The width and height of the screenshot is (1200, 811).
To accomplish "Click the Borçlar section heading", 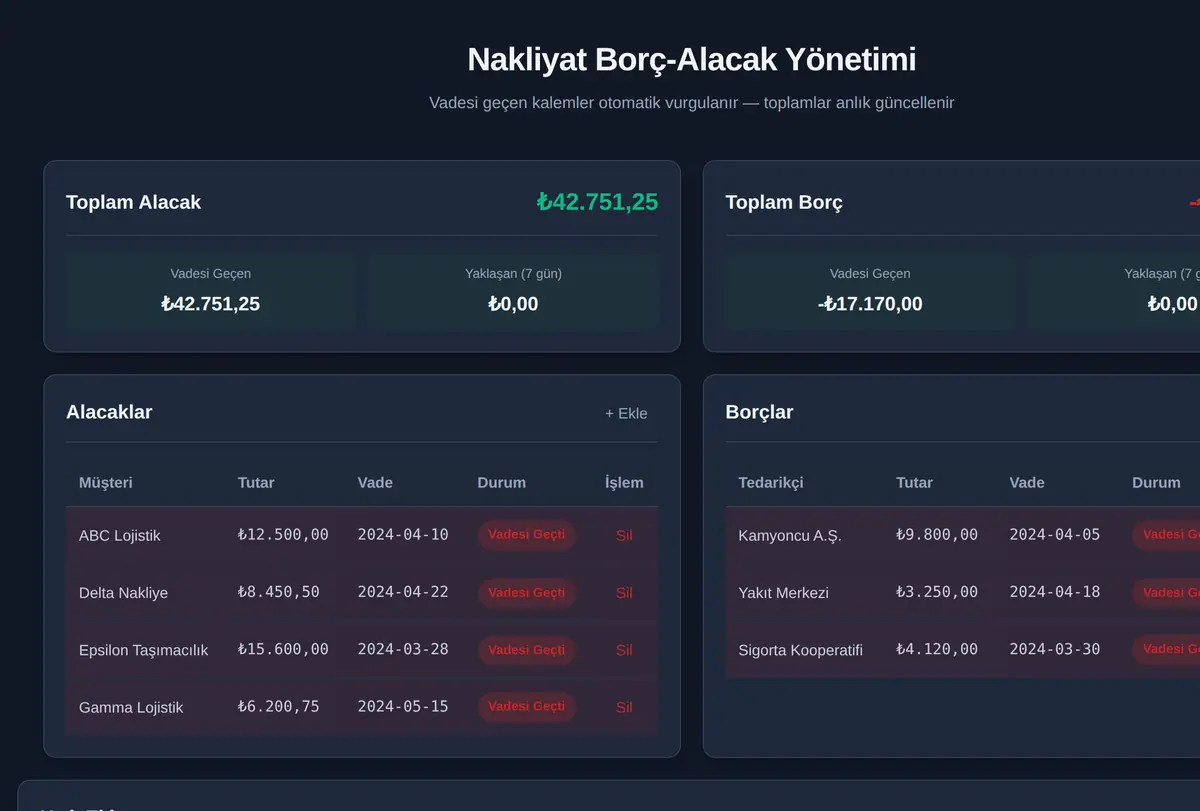I will coord(759,412).
